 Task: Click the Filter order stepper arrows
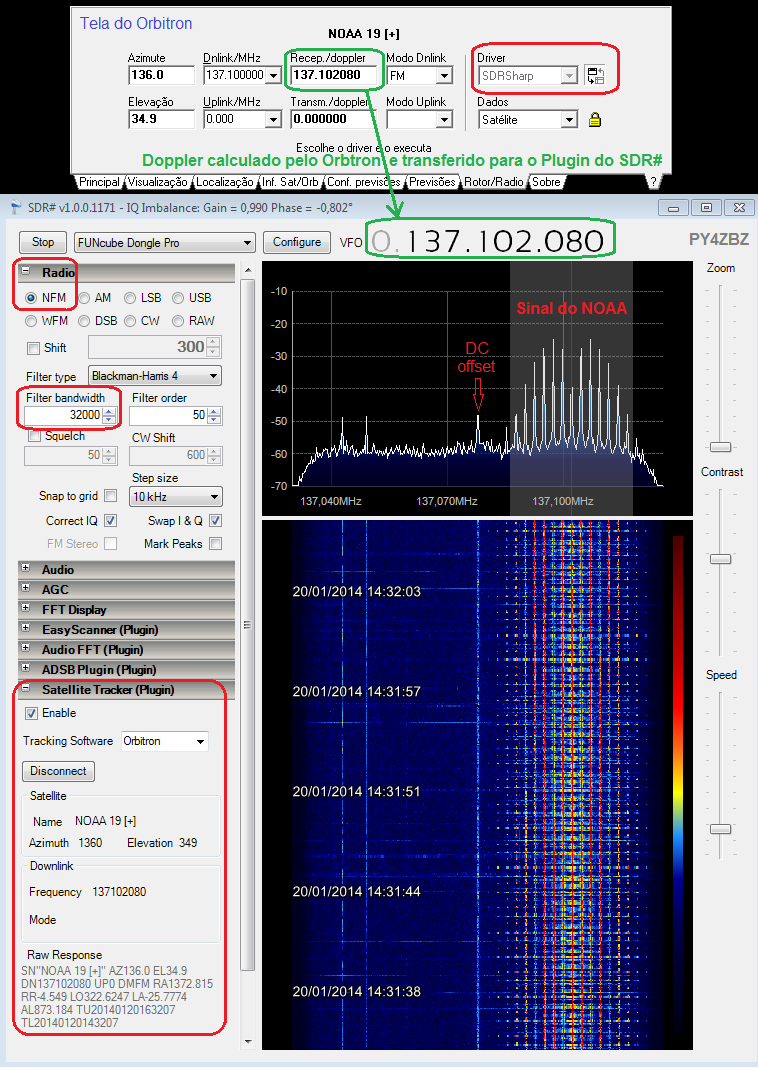point(215,415)
